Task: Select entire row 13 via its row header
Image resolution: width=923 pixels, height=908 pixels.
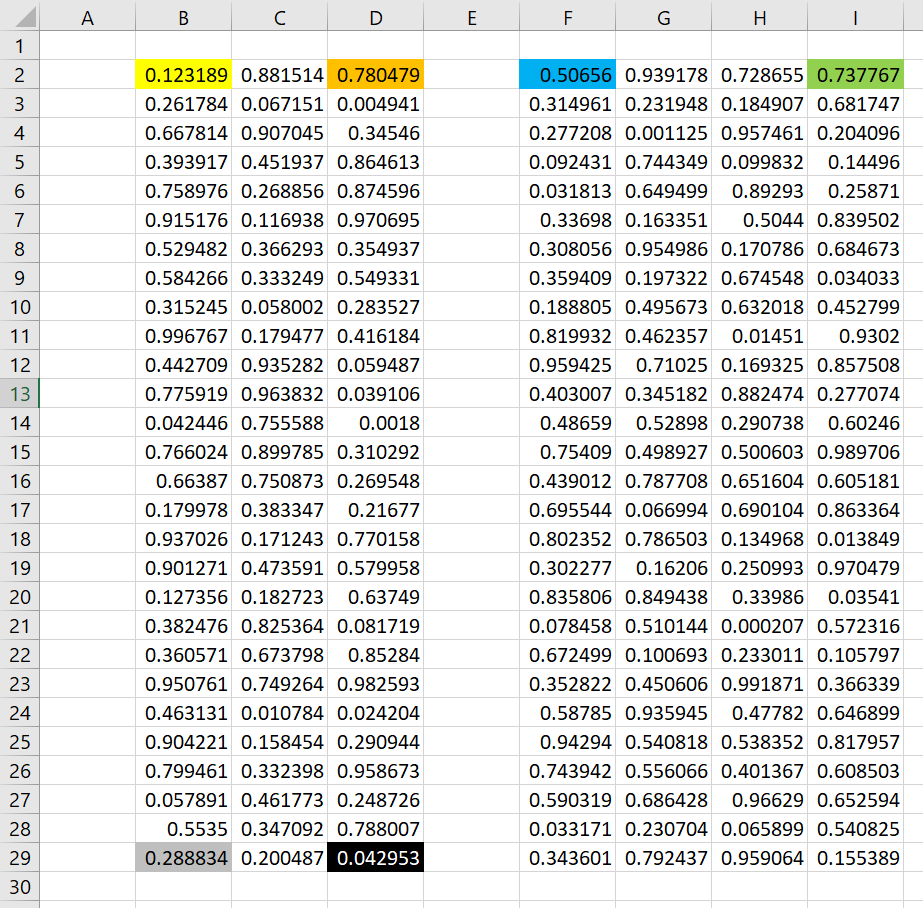Action: point(20,394)
